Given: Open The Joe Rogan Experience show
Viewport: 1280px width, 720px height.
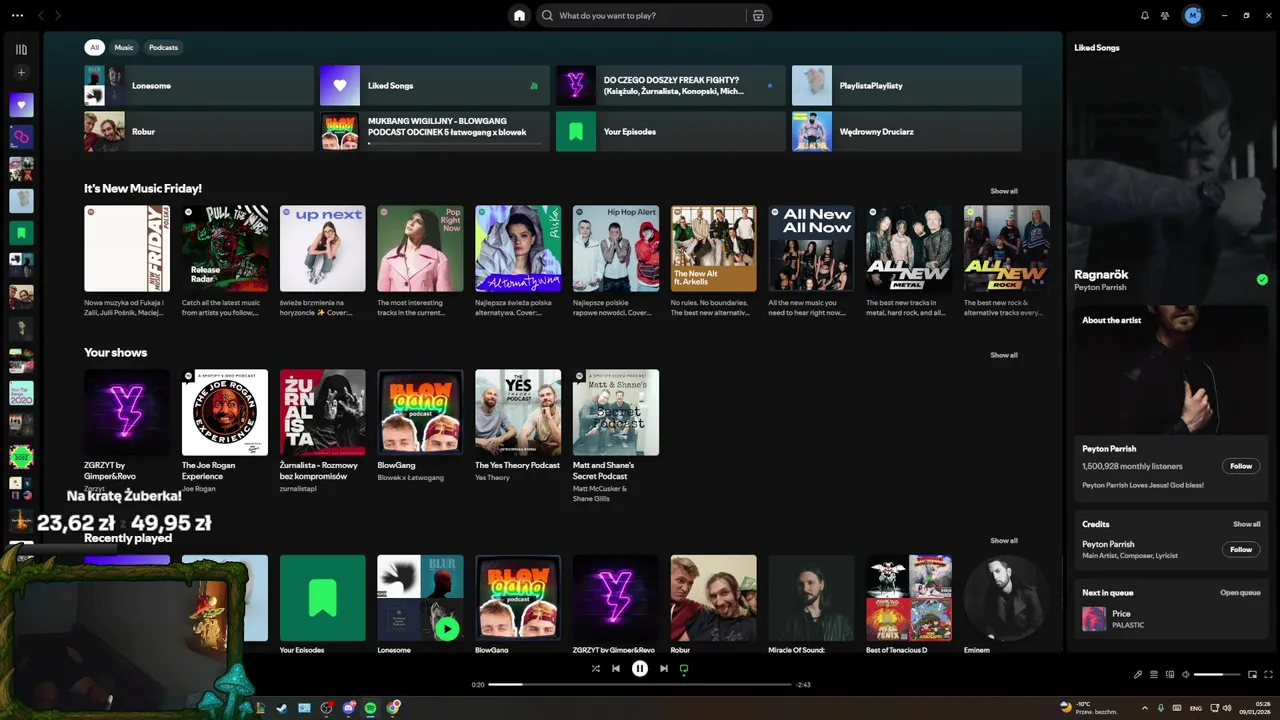Looking at the screenshot, I should pyautogui.click(x=225, y=430).
